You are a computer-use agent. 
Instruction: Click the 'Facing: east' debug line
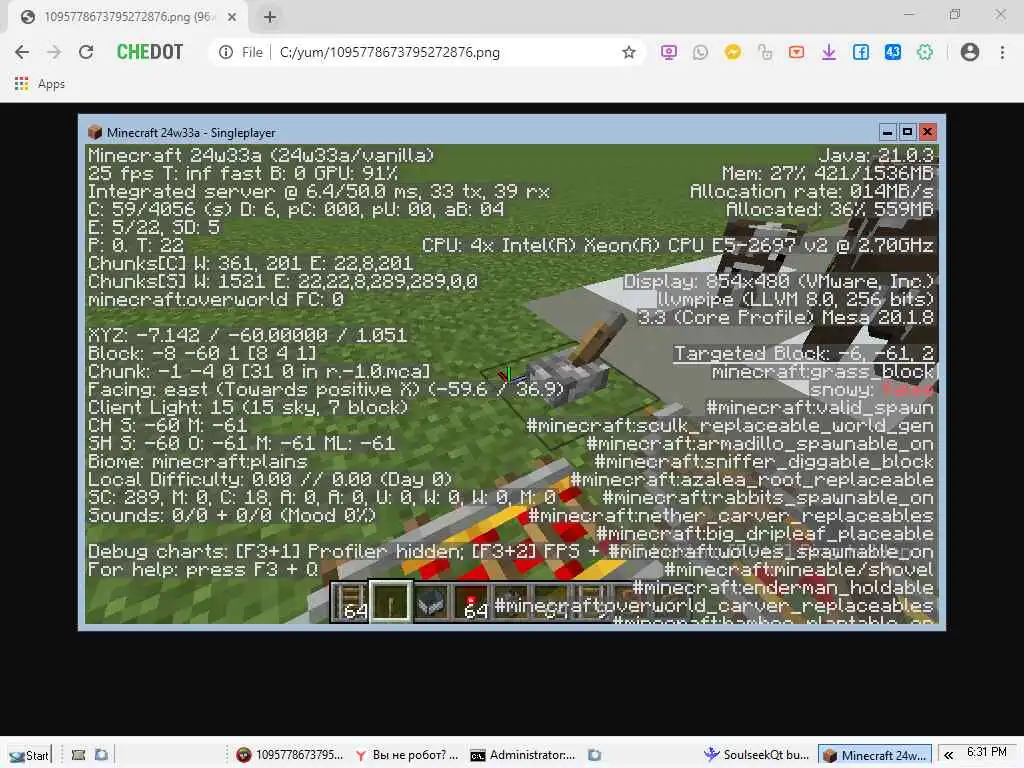[326, 389]
